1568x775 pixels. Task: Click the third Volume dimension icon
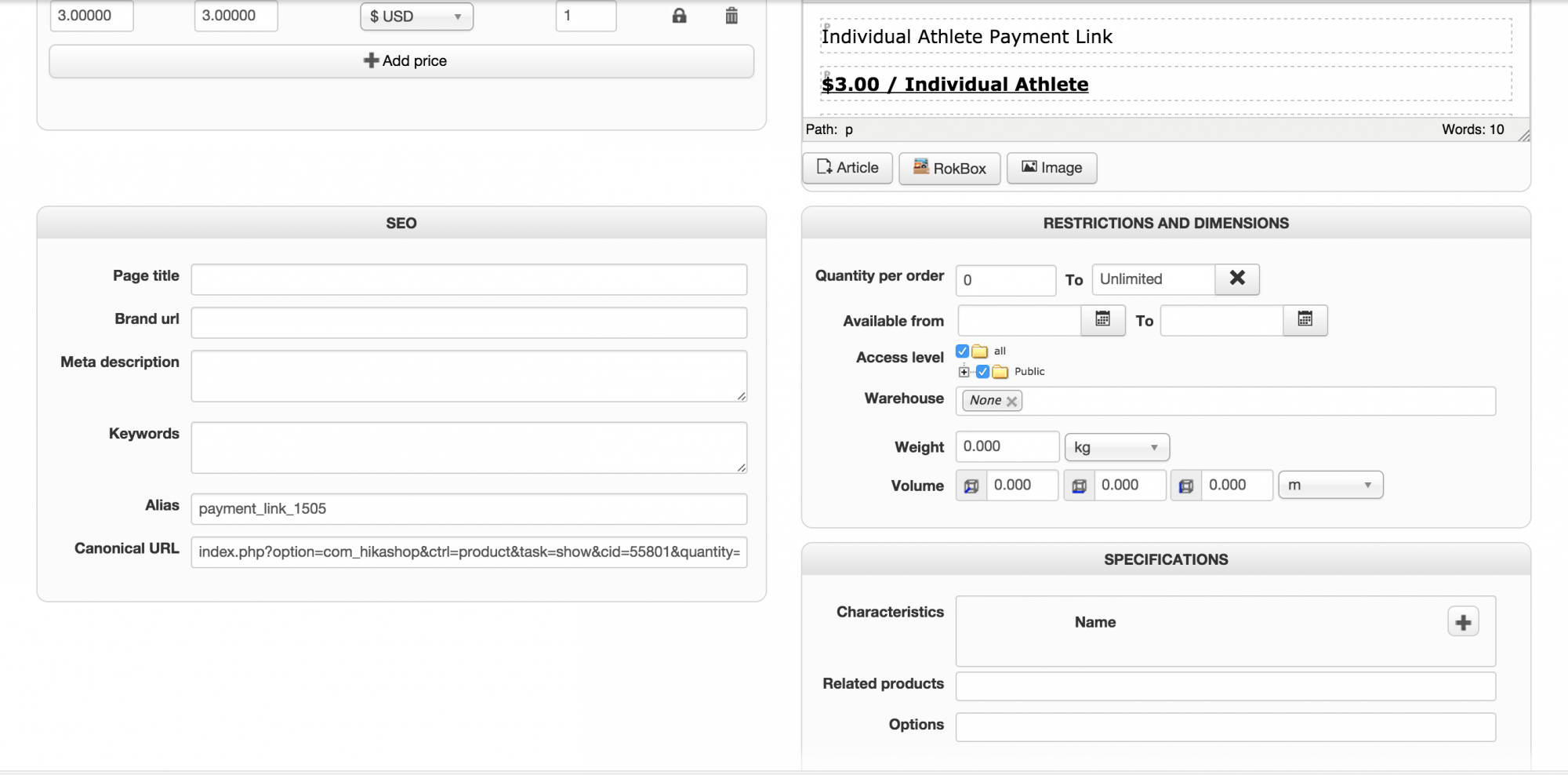(1186, 486)
